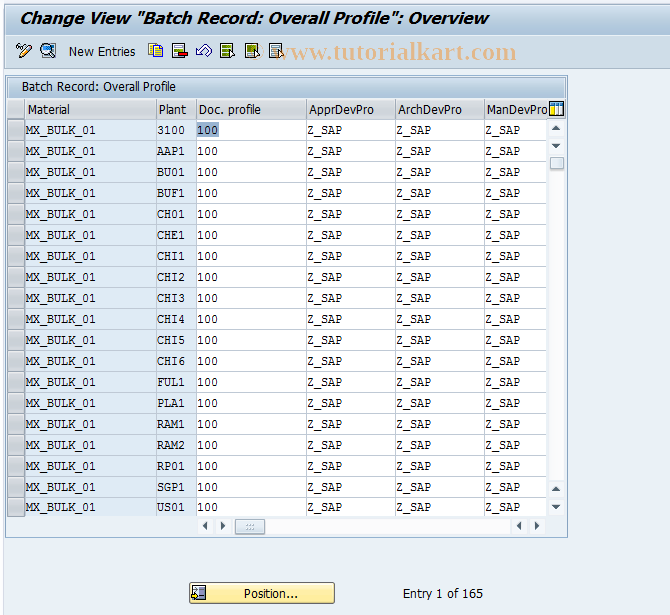Click ManDevPro field for plant CH01
The height and width of the screenshot is (615, 670).
point(515,214)
